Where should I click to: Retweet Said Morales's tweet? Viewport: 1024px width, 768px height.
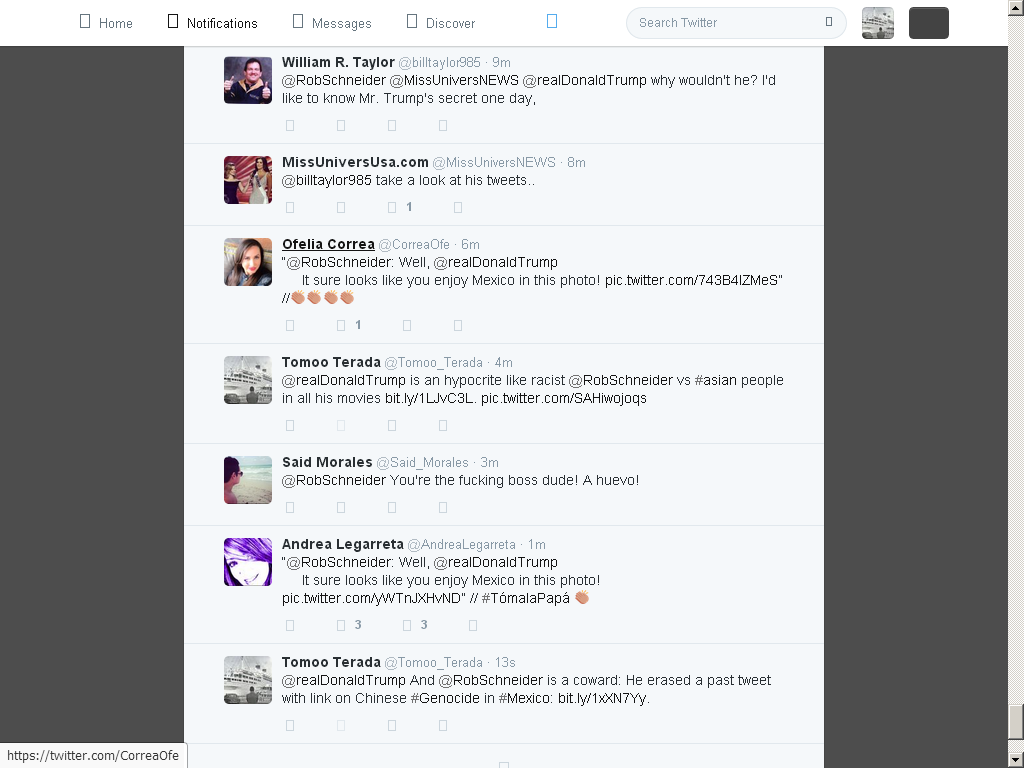point(341,507)
